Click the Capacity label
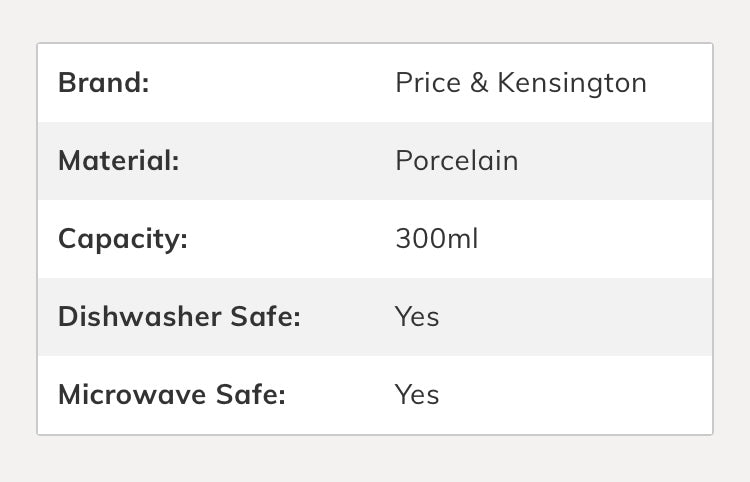750x482 pixels. click(122, 239)
